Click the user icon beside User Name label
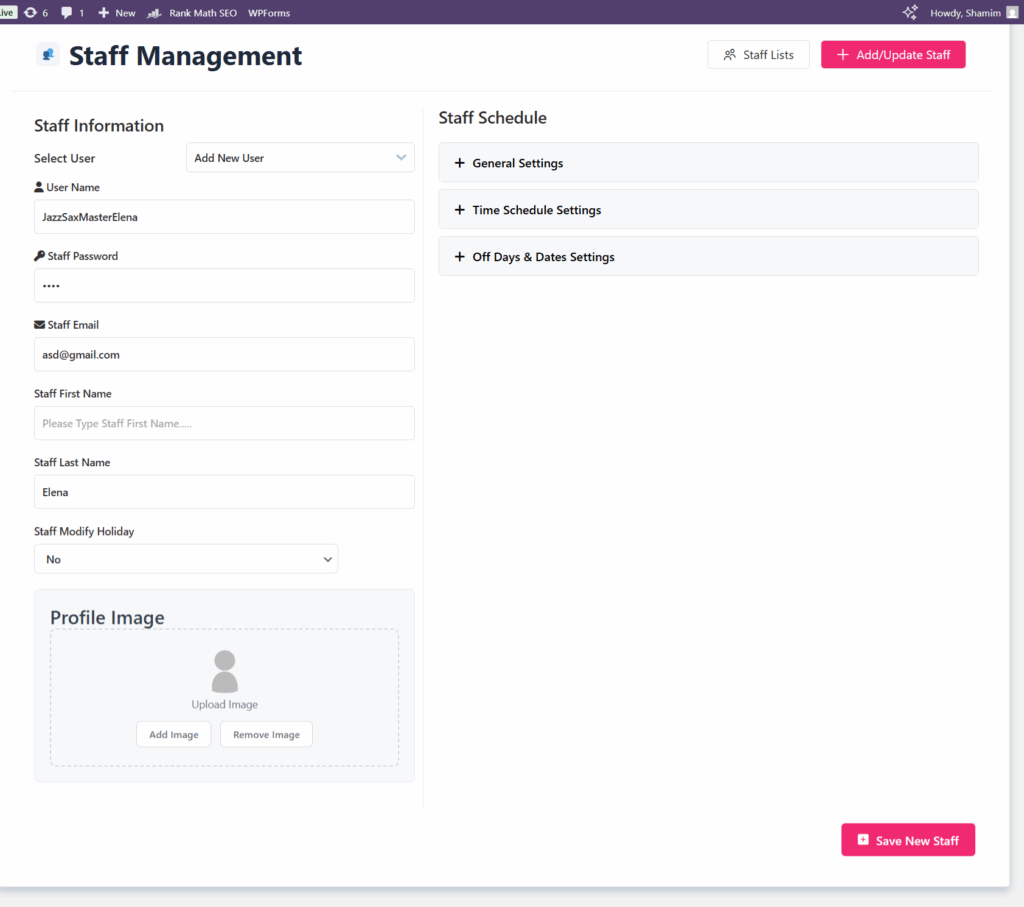This screenshot has width=1024, height=907. click(39, 187)
